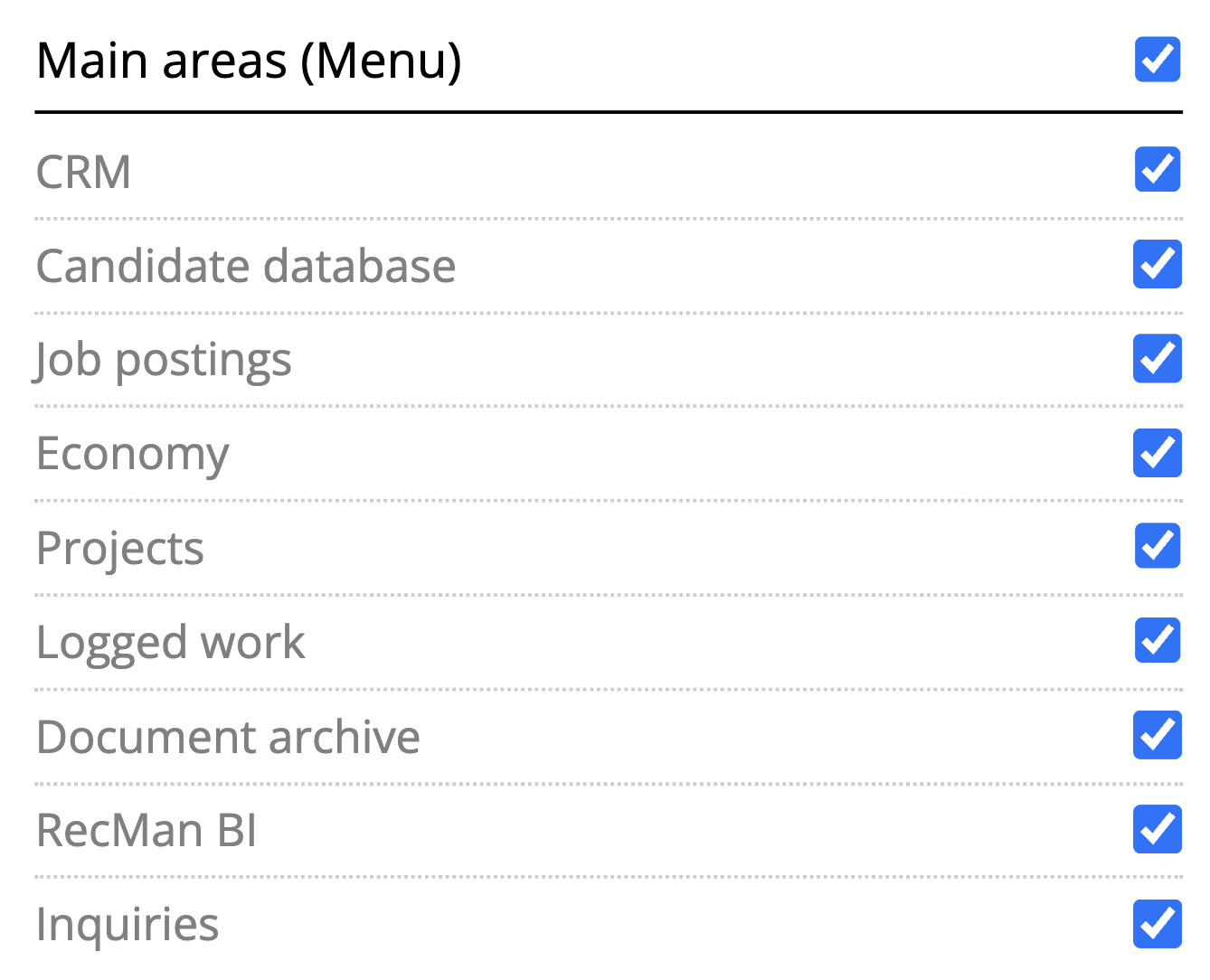Image resolution: width=1210 pixels, height=980 pixels.
Task: Uncheck the Projects checkbox
Action: point(1157,546)
